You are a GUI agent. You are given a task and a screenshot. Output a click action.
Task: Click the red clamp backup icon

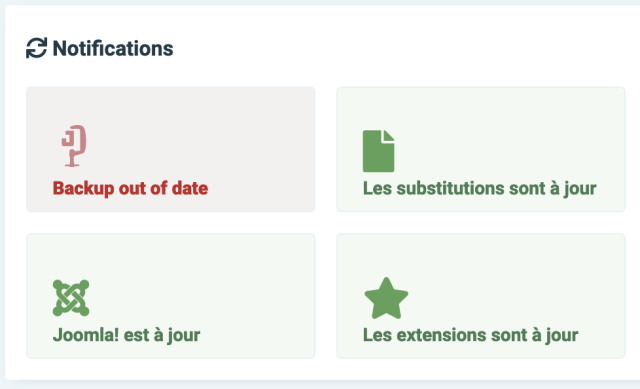coord(74,146)
